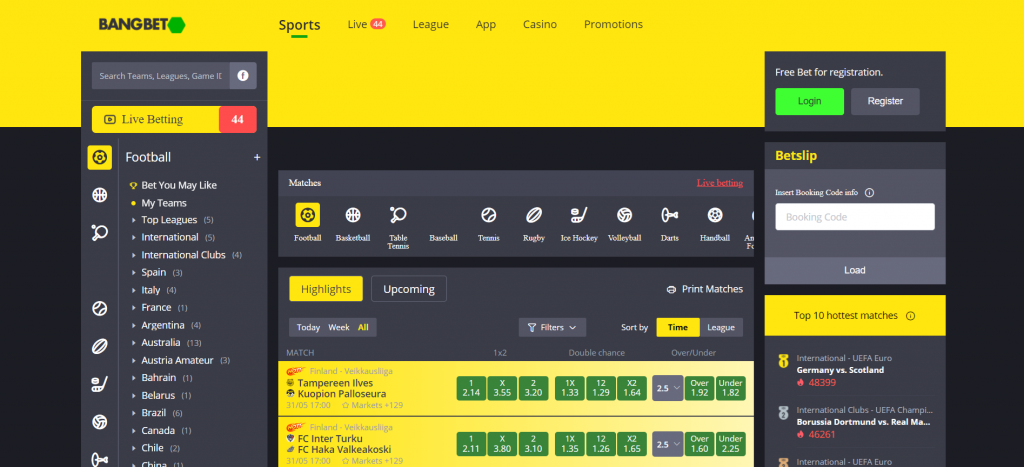Screen dimensions: 1024x467
Task: Click the printer icon next to Print Matches
Action: (671, 289)
